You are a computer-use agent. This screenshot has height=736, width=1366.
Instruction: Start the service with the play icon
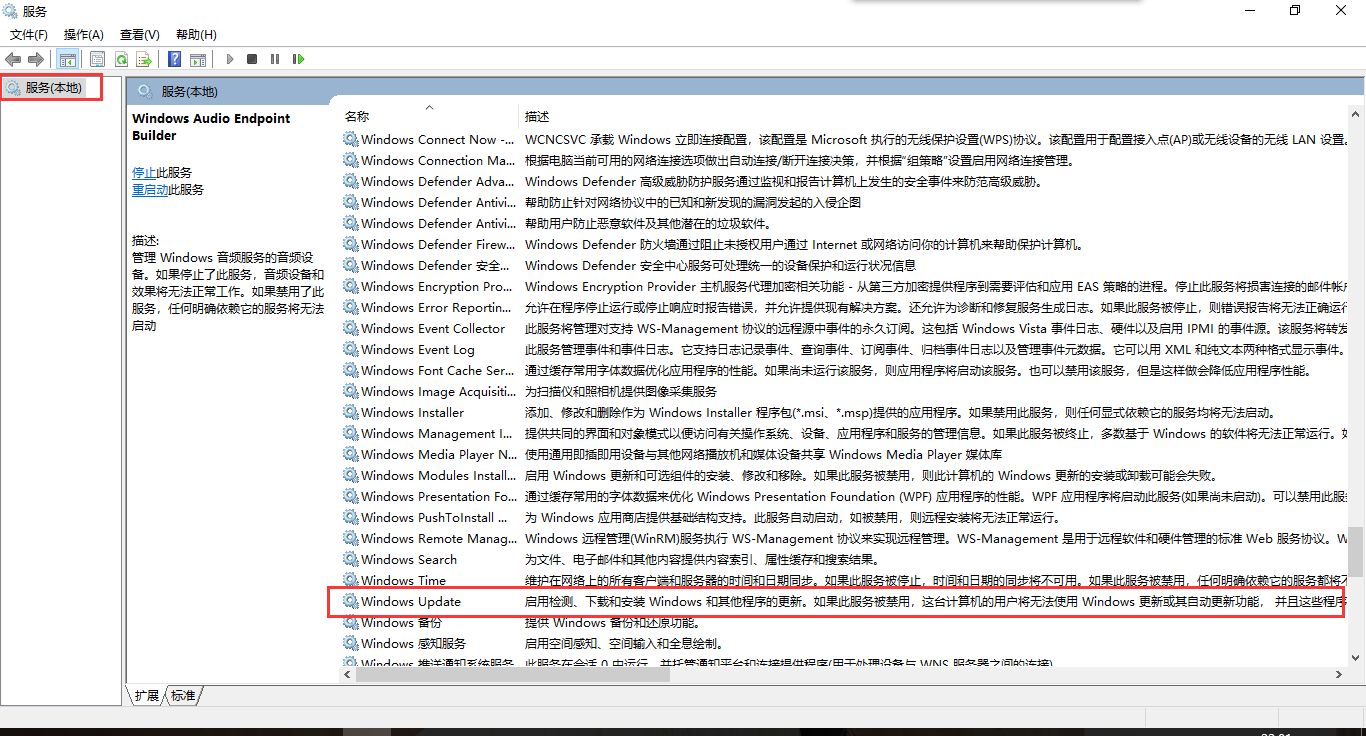[x=229, y=59]
